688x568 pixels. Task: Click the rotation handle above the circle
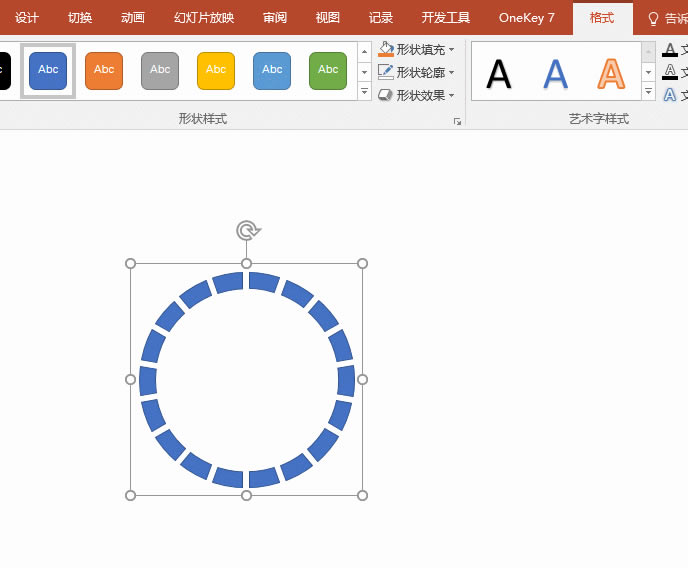pos(248,230)
